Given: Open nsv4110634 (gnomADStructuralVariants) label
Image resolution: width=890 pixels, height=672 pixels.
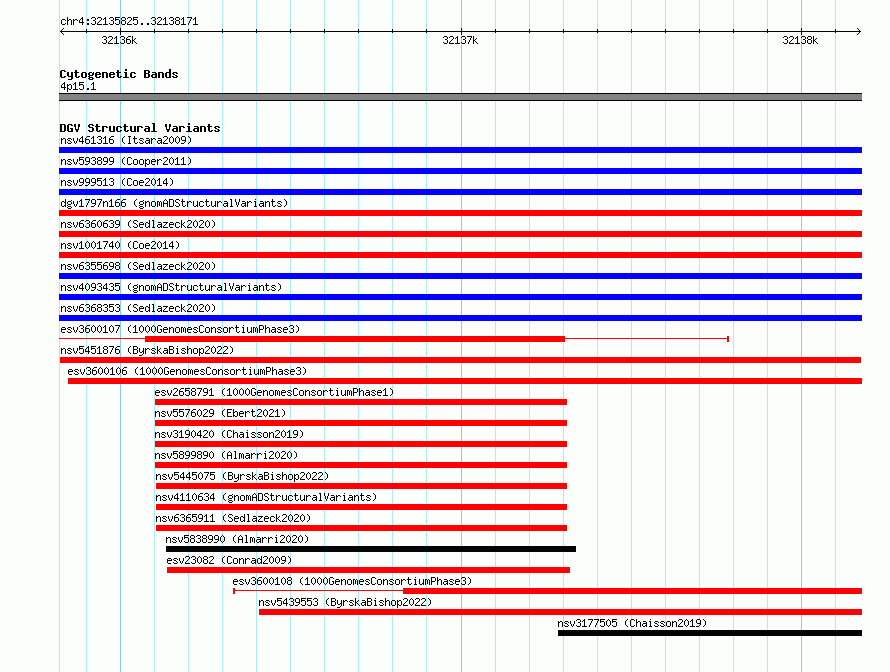Looking at the screenshot, I should pyautogui.click(x=266, y=497).
